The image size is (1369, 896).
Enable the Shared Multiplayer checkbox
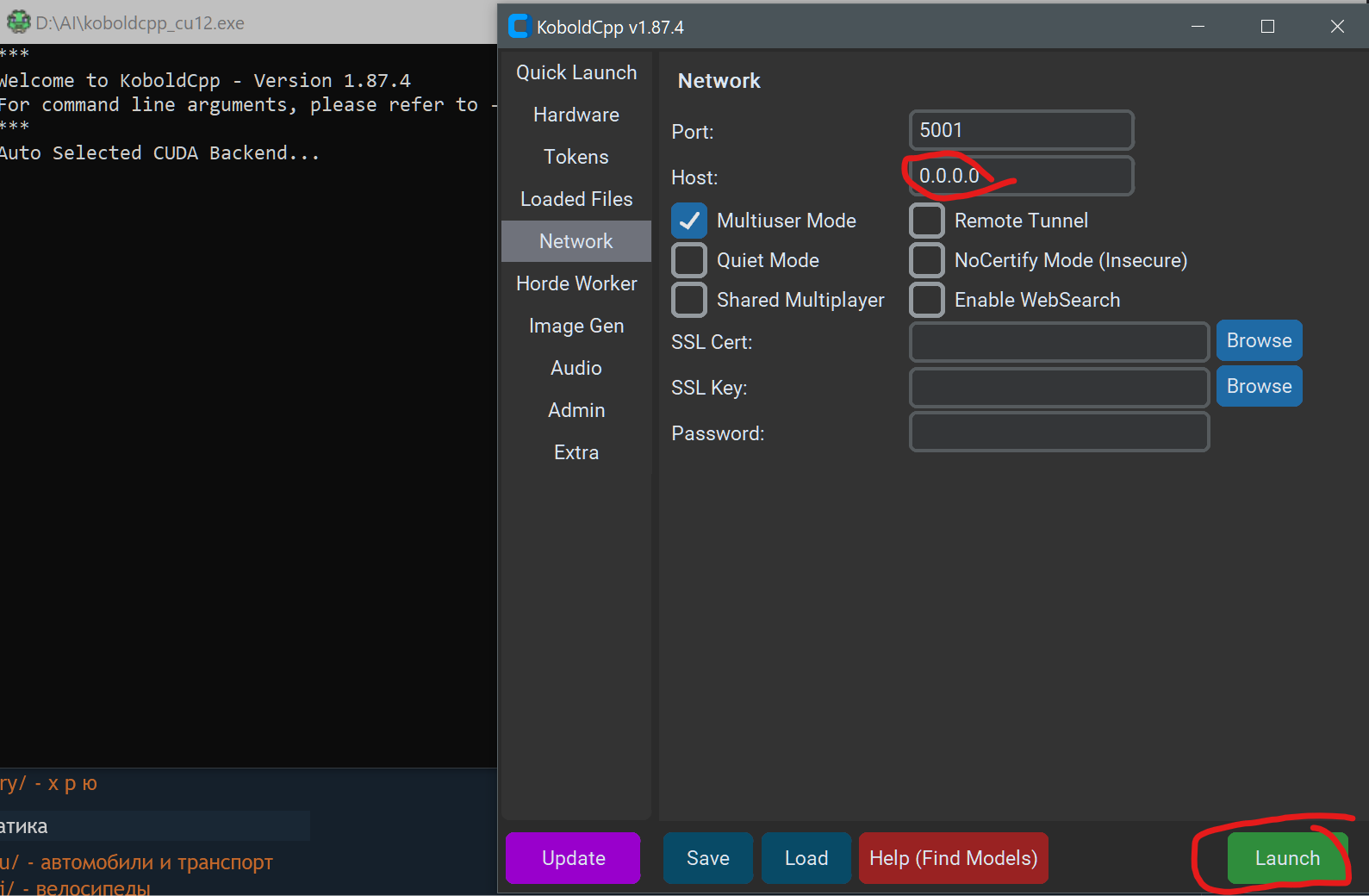click(x=689, y=300)
